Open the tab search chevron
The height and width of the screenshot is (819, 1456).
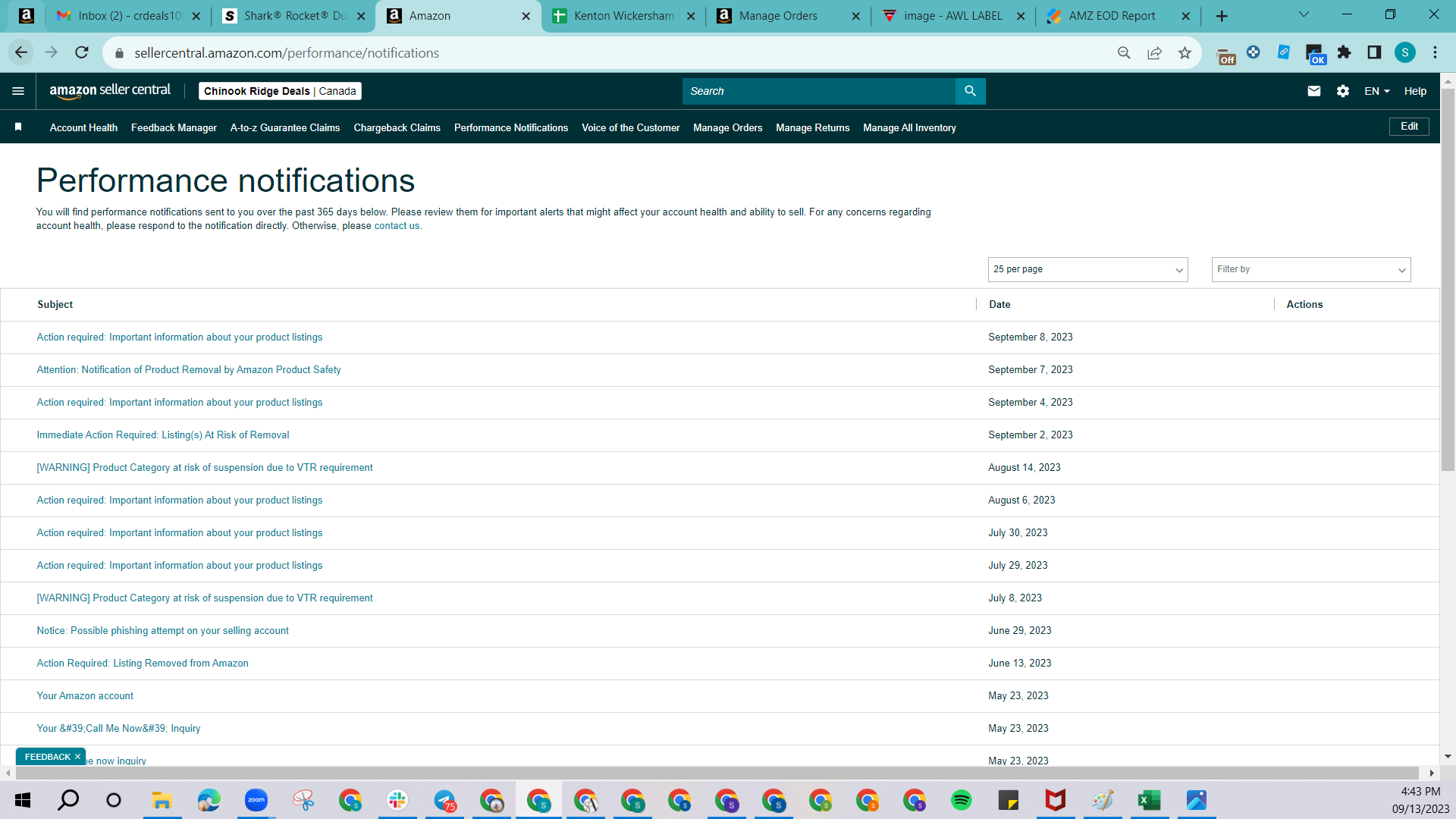[1304, 14]
